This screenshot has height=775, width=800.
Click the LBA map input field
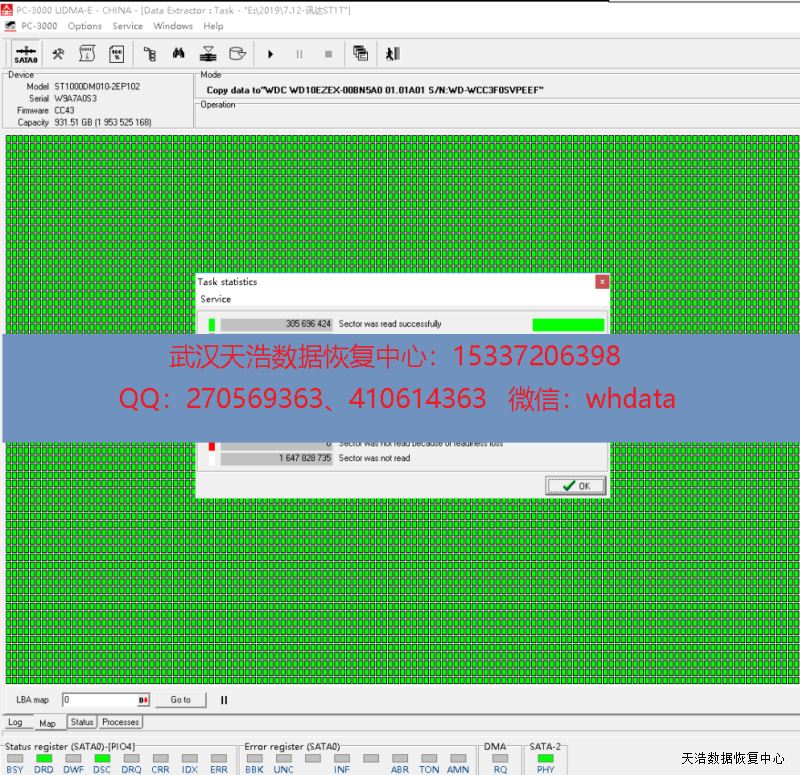tap(100, 700)
